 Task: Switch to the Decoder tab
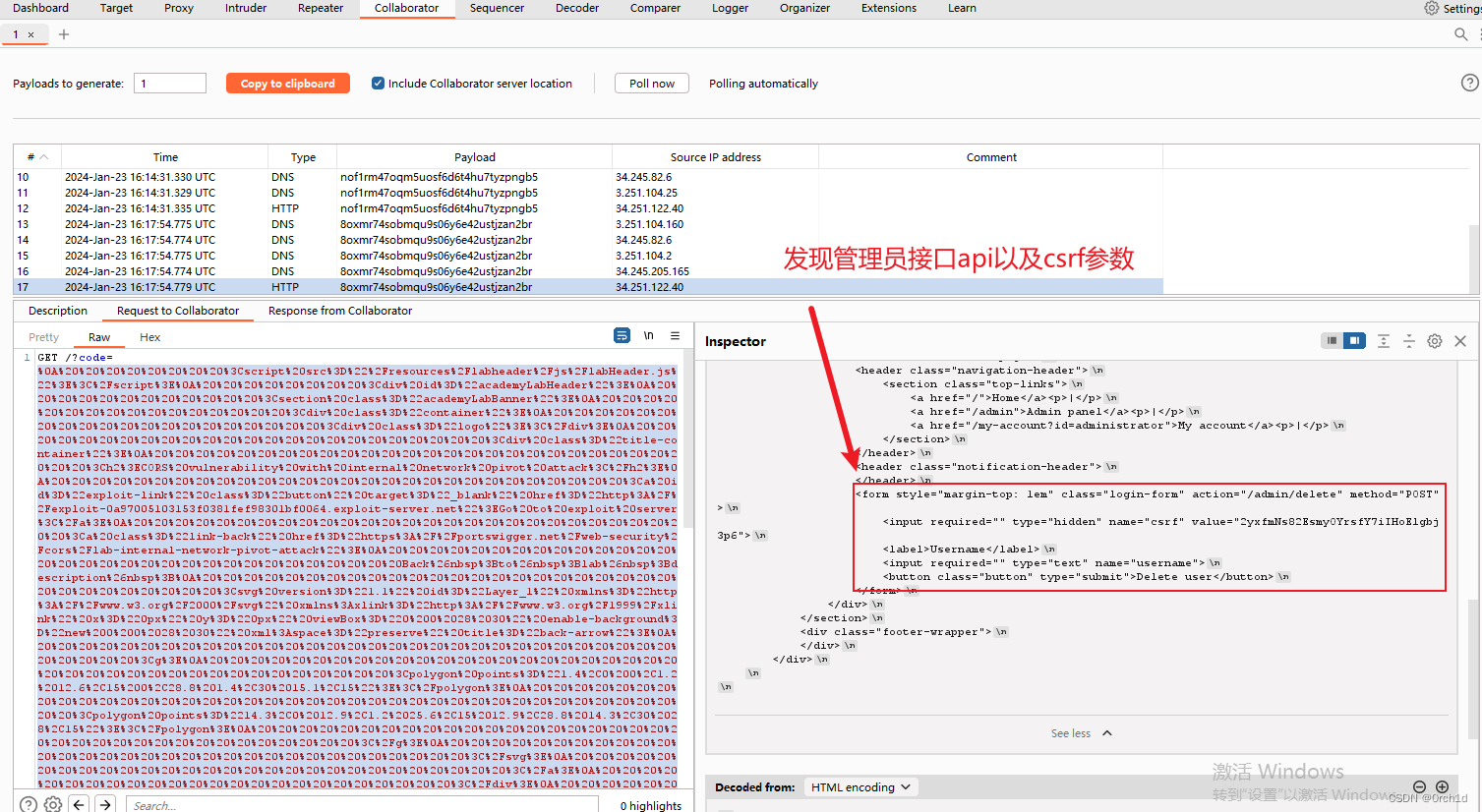(x=577, y=8)
